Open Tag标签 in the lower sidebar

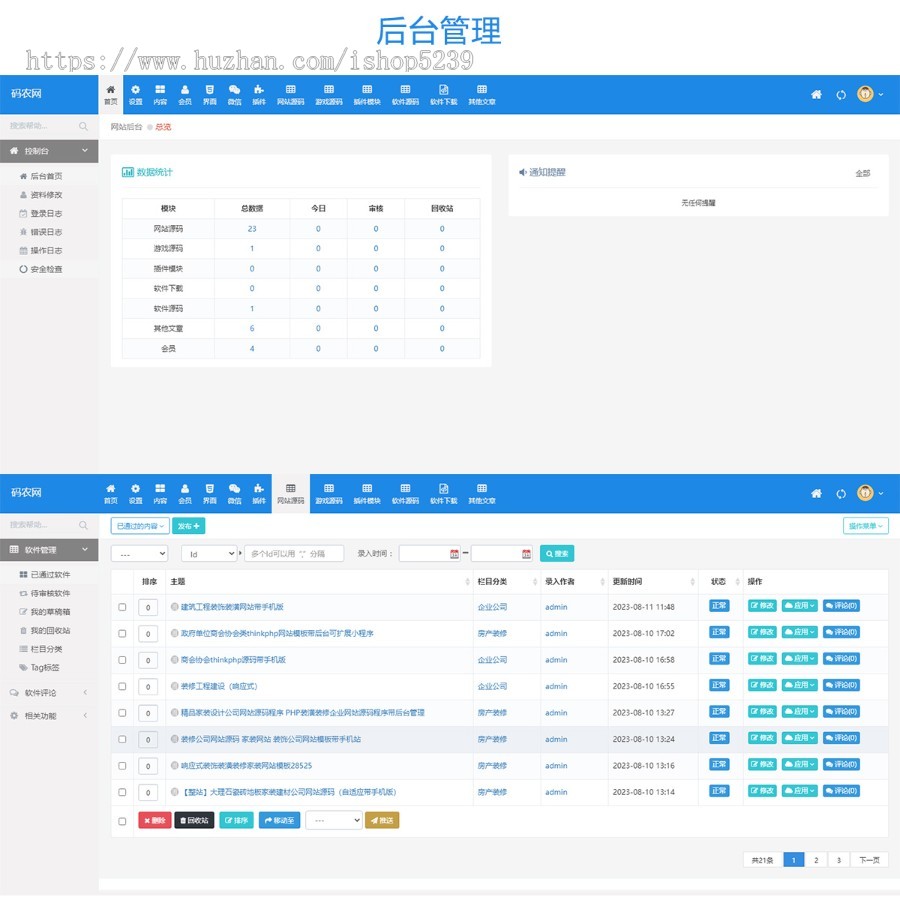point(39,668)
